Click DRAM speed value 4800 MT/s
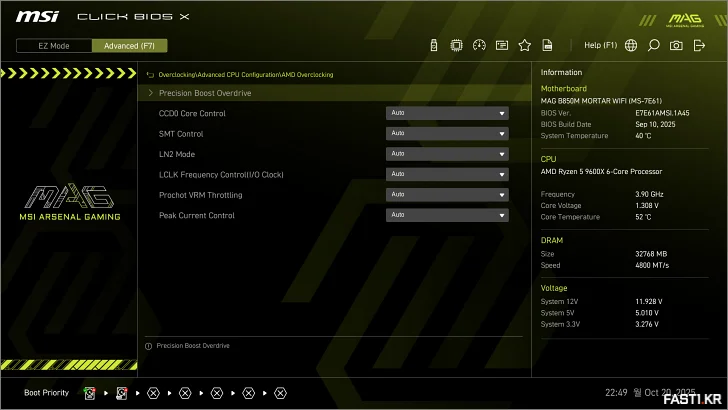728x410 pixels. pyautogui.click(x=652, y=265)
